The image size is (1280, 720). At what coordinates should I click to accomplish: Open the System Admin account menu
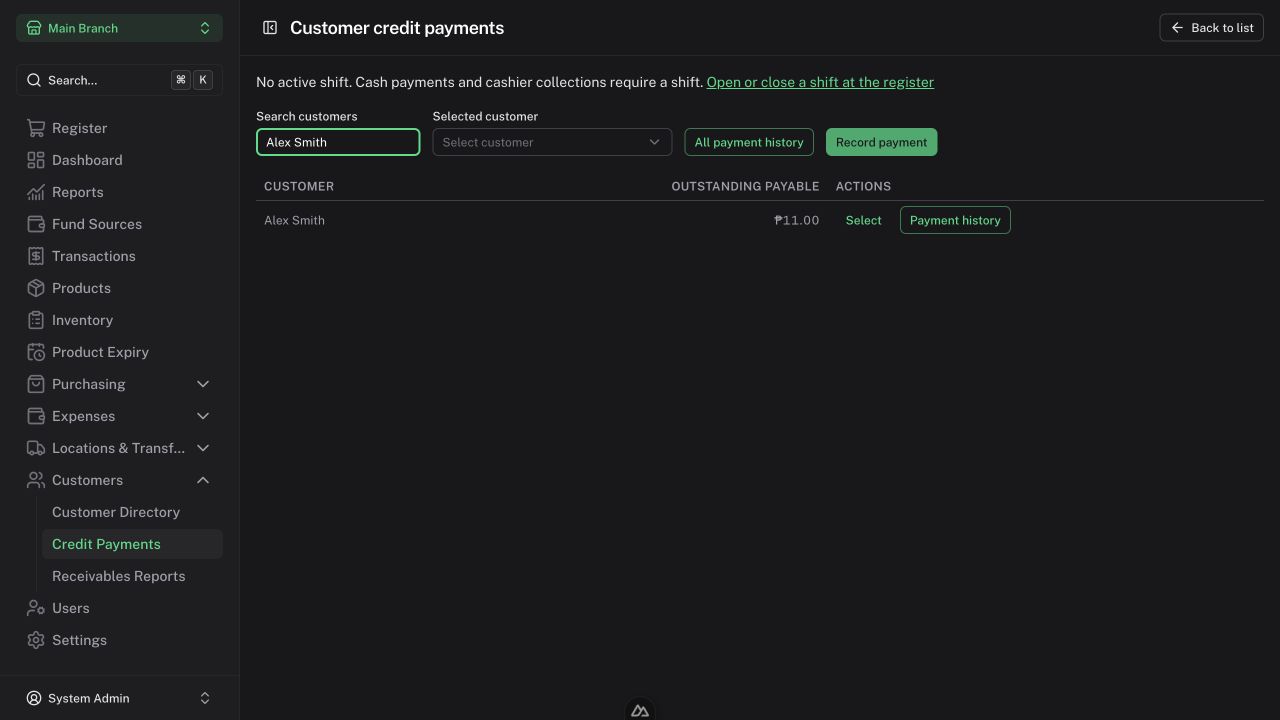119,698
